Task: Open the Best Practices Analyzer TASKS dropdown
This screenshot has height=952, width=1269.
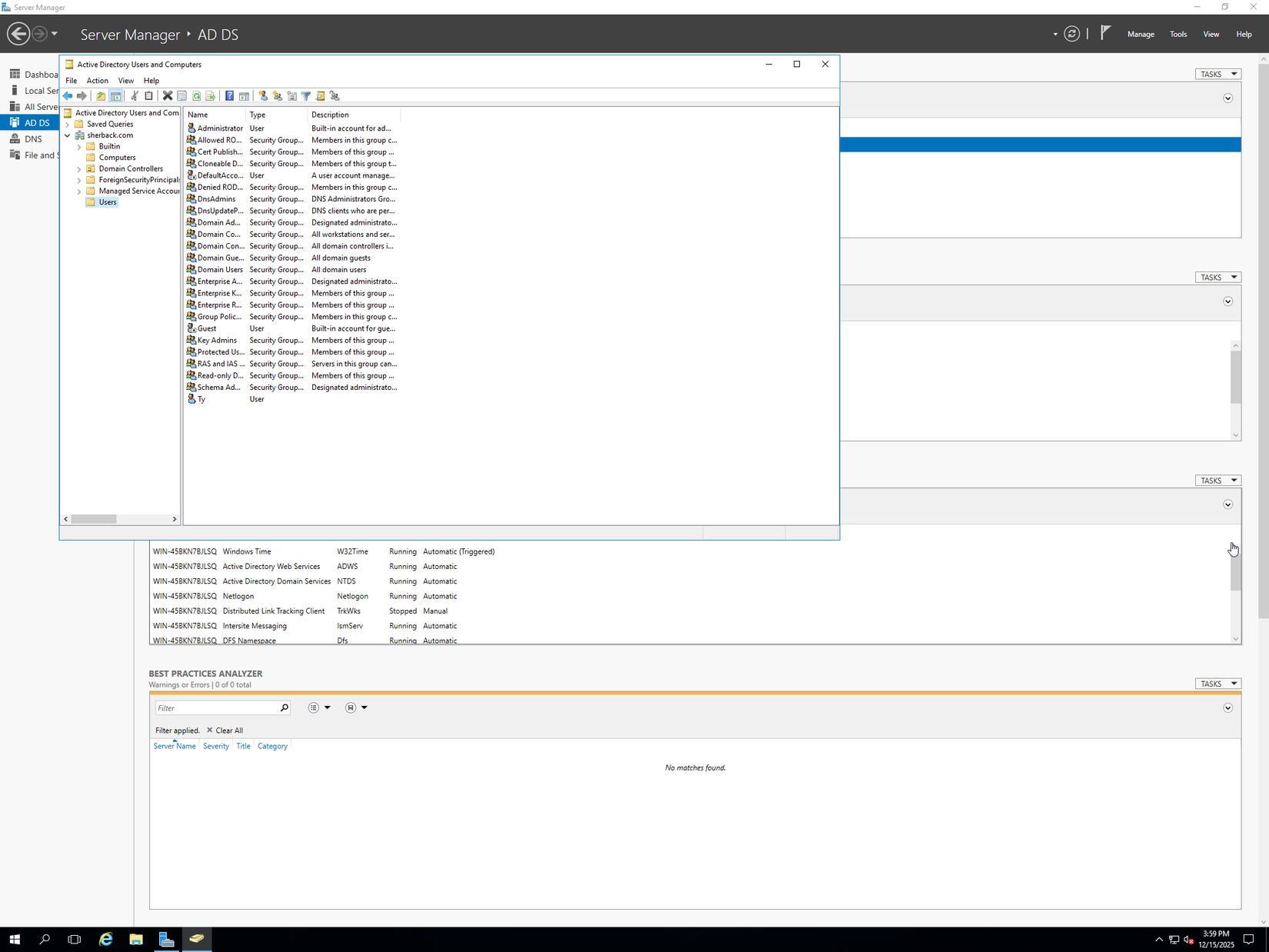Action: 1218,683
